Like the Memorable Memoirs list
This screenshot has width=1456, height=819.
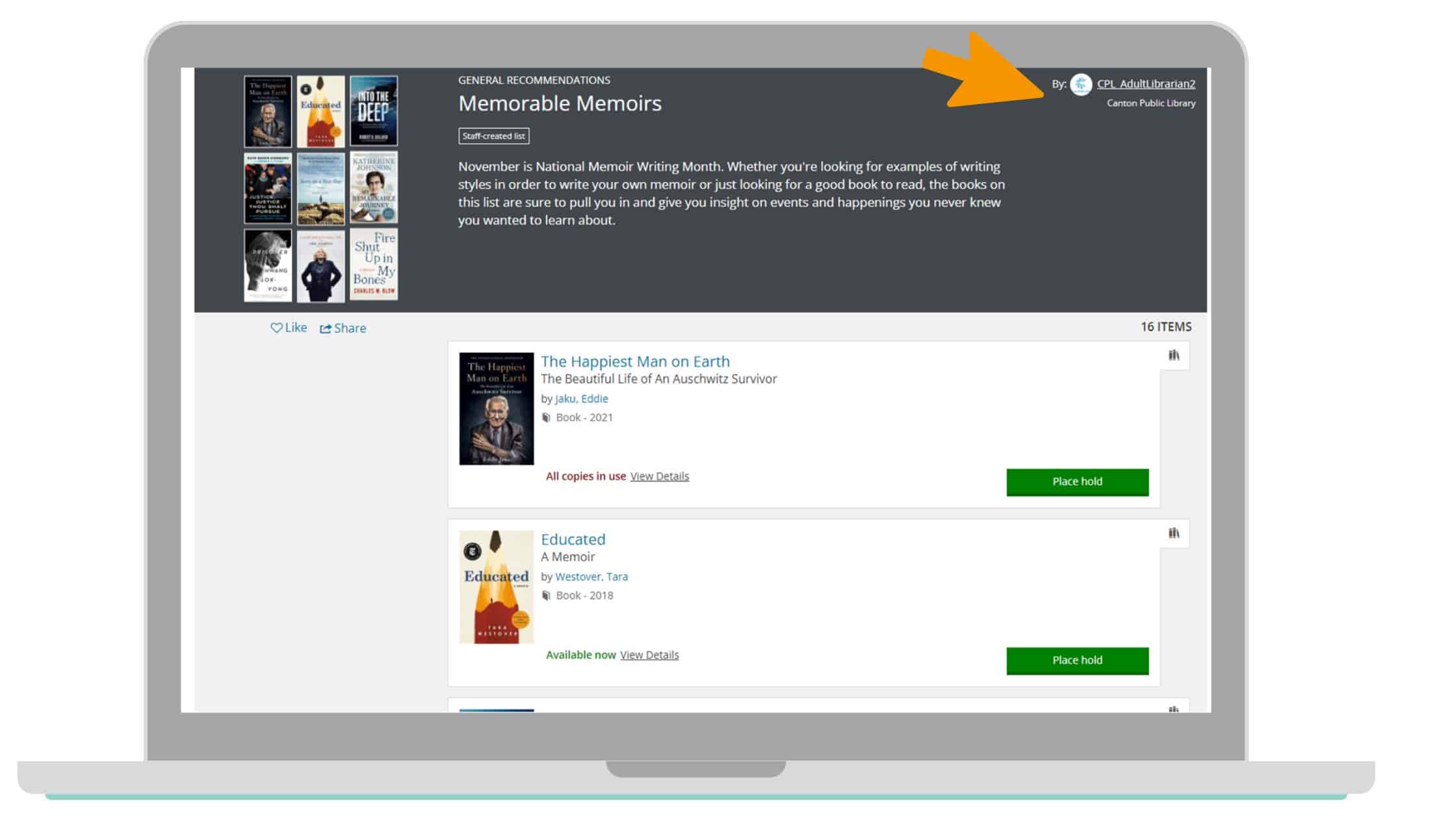pyautogui.click(x=289, y=328)
